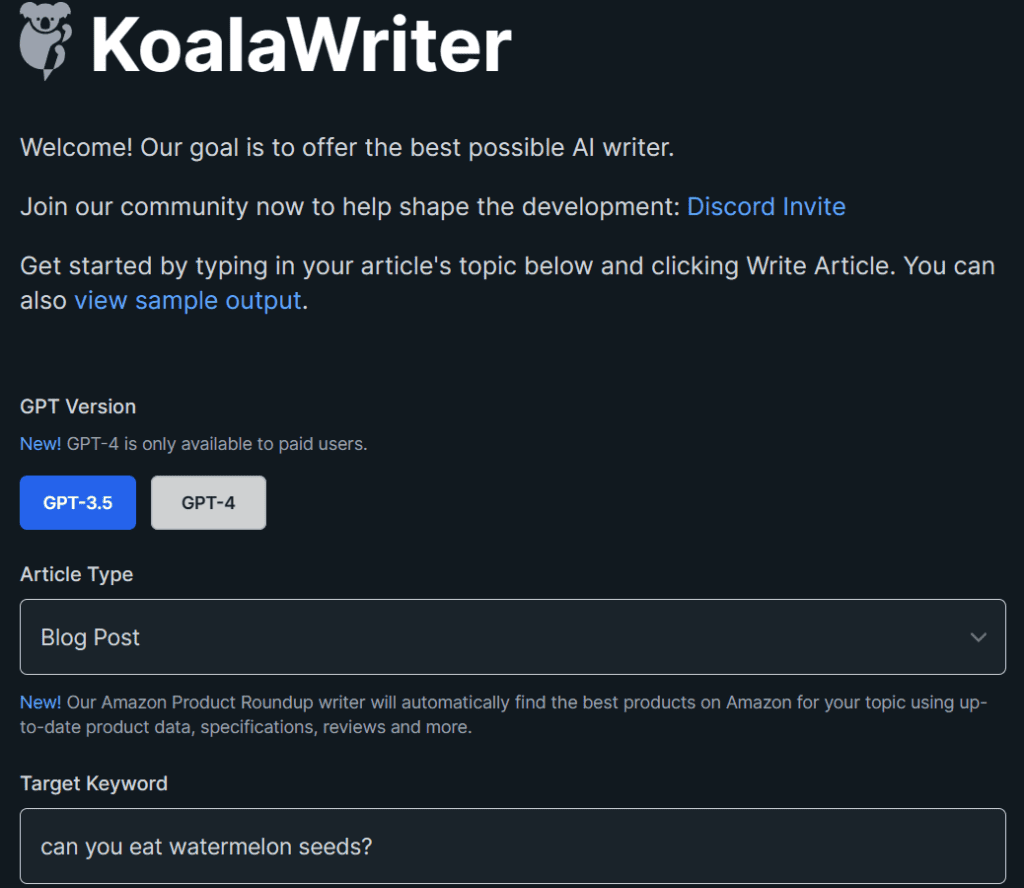The image size is (1024, 888).
Task: Click the GPT Version section label
Action: (x=78, y=406)
